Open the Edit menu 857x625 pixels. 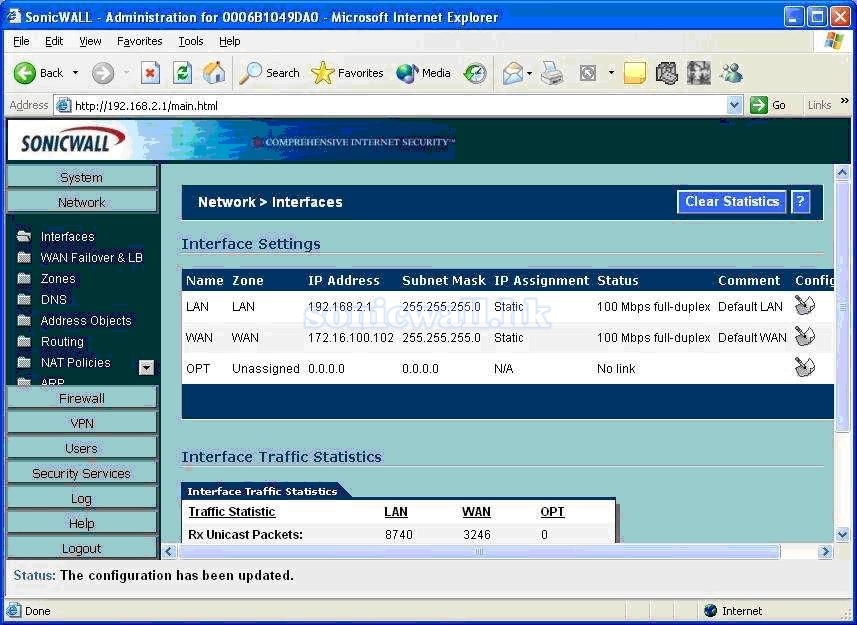coord(54,41)
